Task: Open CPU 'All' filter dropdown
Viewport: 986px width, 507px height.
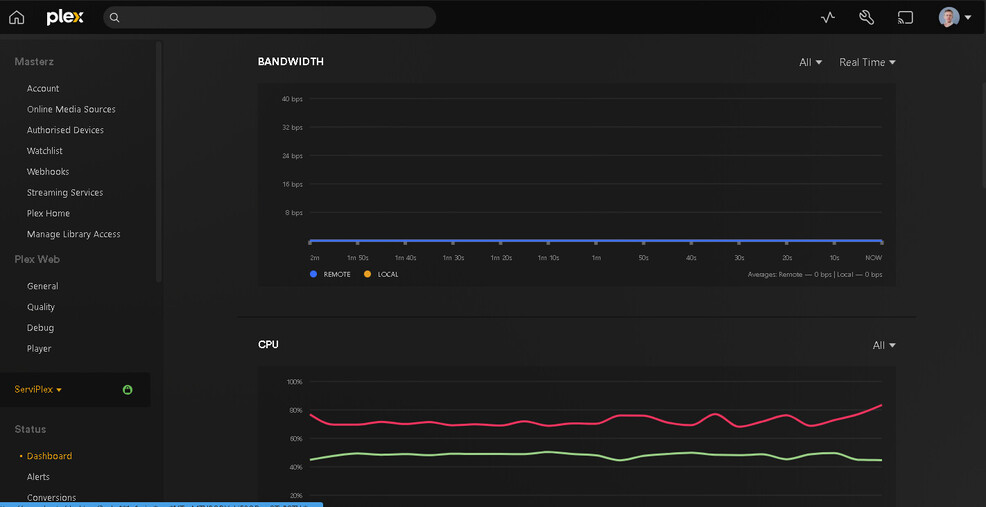Action: click(x=884, y=345)
